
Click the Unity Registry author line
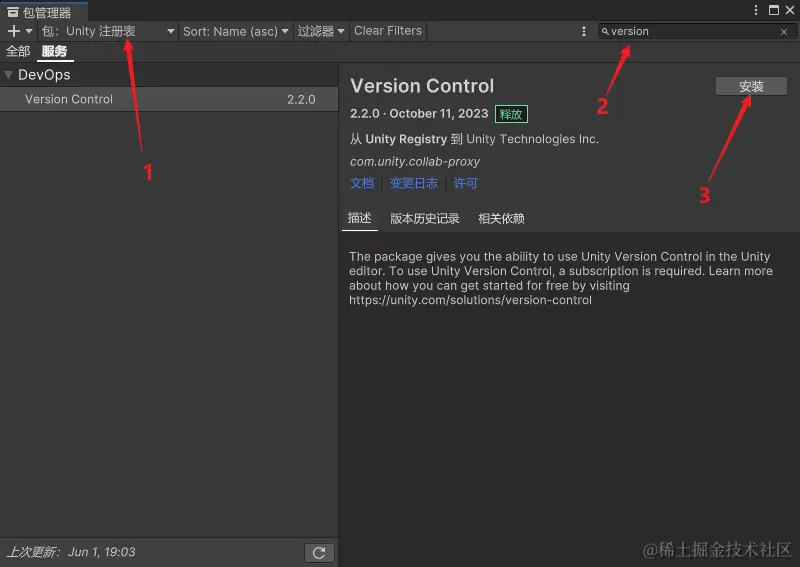pos(474,139)
